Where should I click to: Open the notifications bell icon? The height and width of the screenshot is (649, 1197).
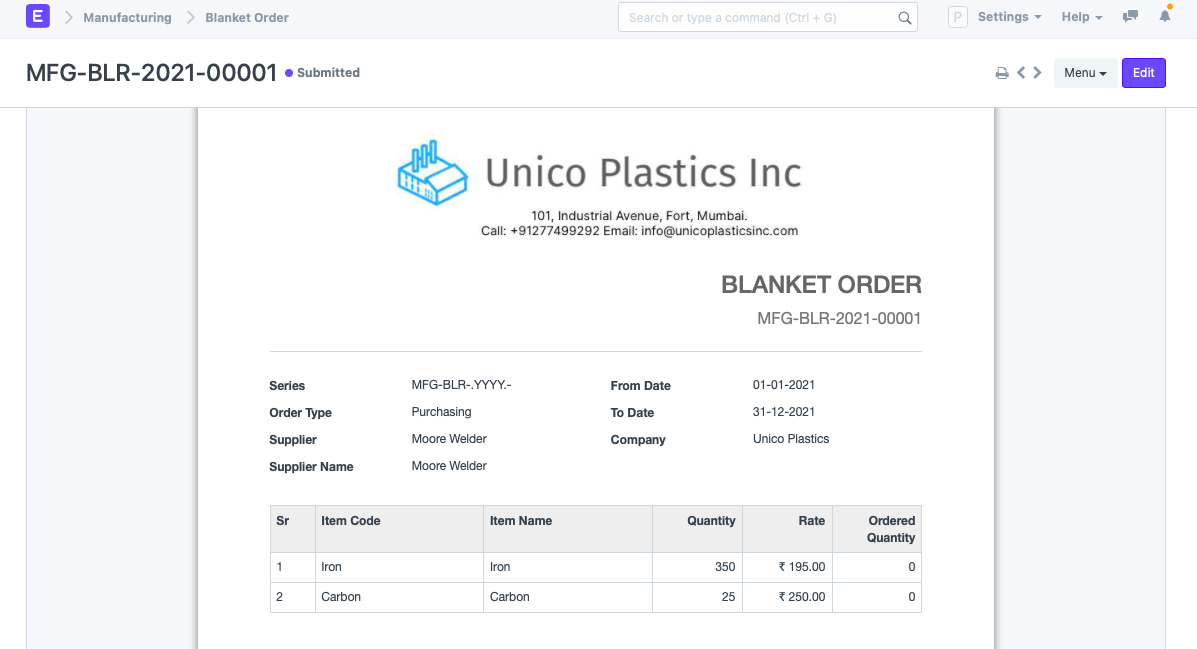pyautogui.click(x=1165, y=15)
